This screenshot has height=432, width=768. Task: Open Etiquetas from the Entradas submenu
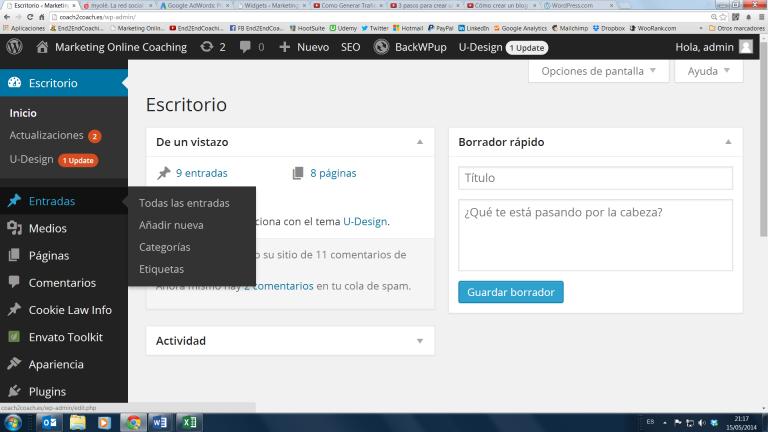click(x=161, y=269)
